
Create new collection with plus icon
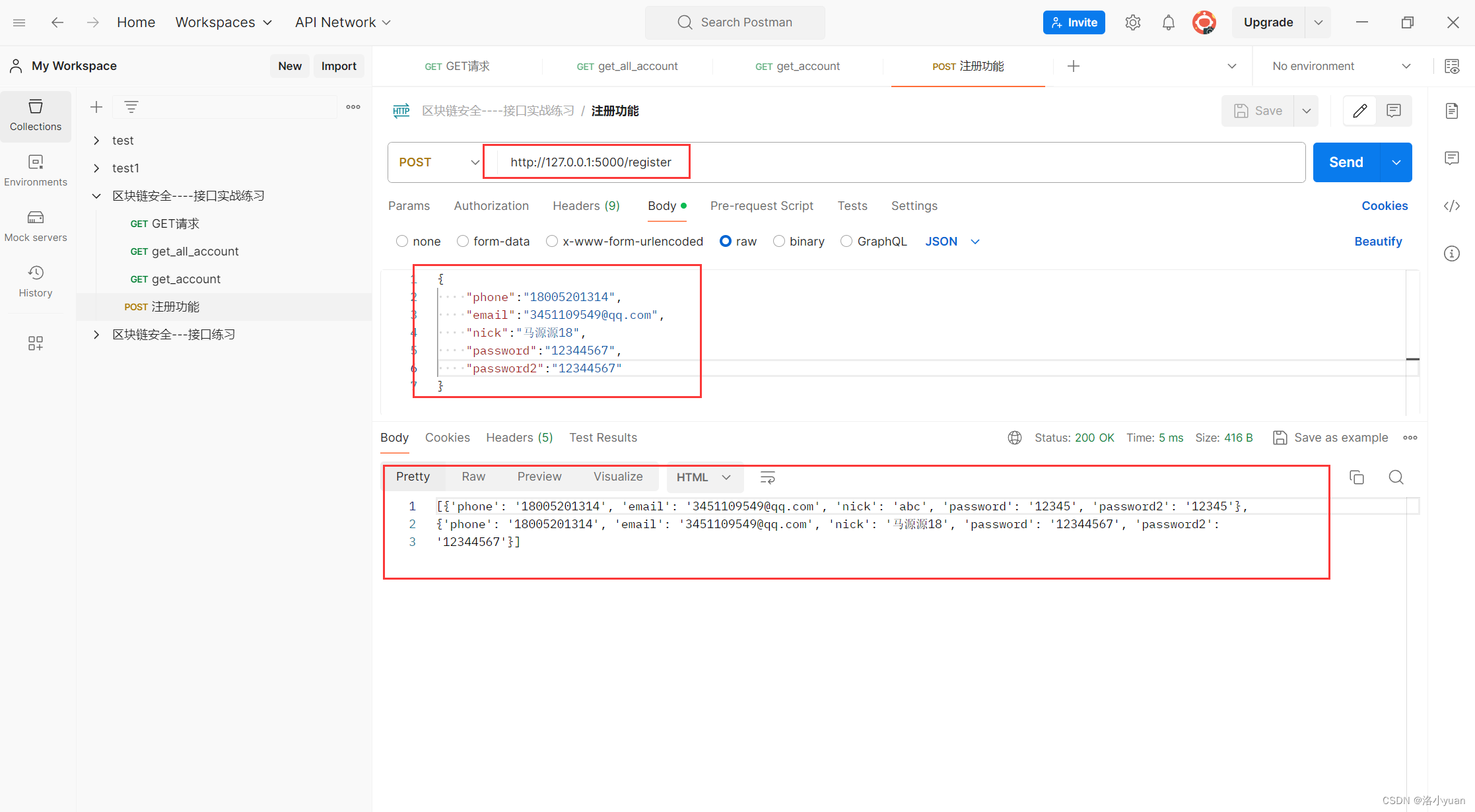click(x=96, y=107)
